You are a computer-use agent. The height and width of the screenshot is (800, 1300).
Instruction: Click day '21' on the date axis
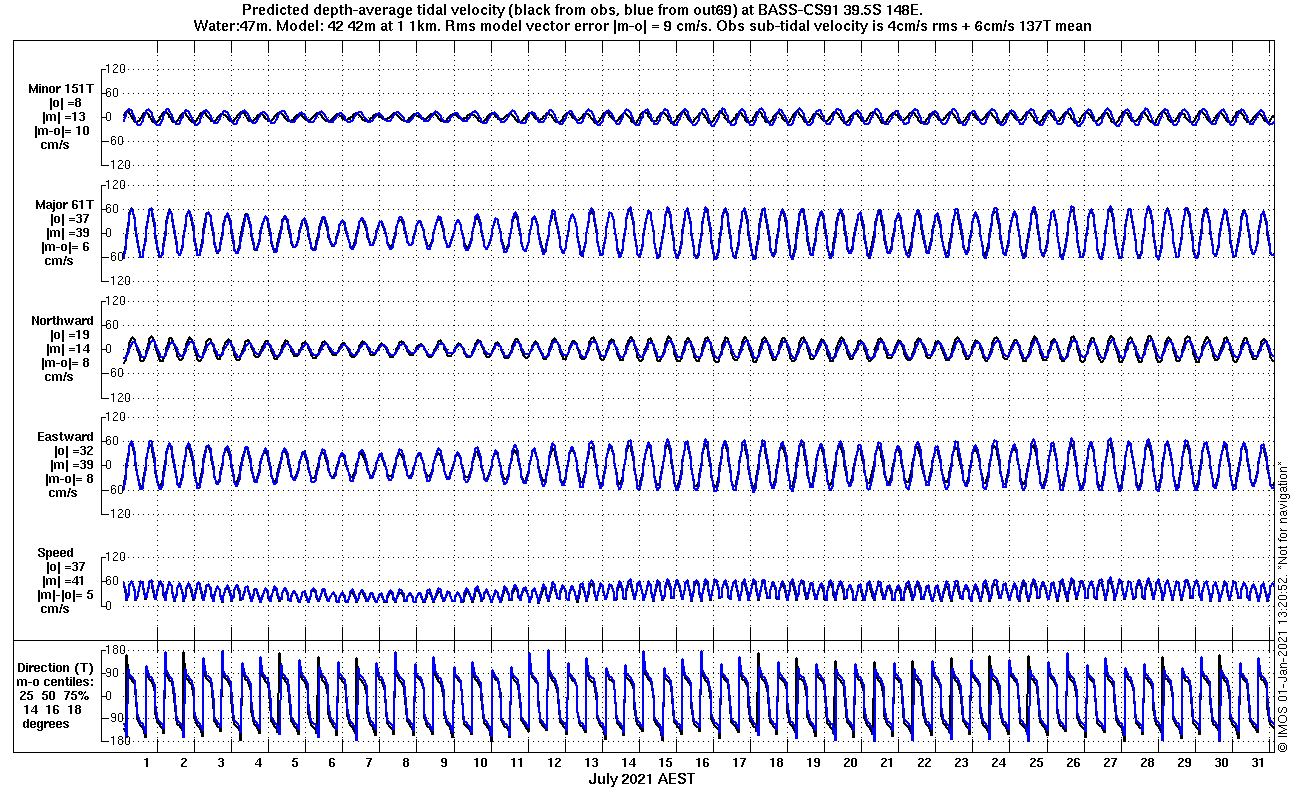point(887,763)
